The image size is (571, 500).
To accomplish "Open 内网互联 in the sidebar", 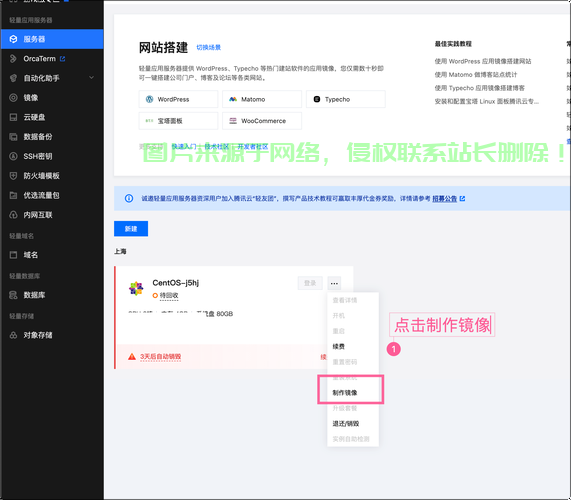I will [x=38, y=215].
